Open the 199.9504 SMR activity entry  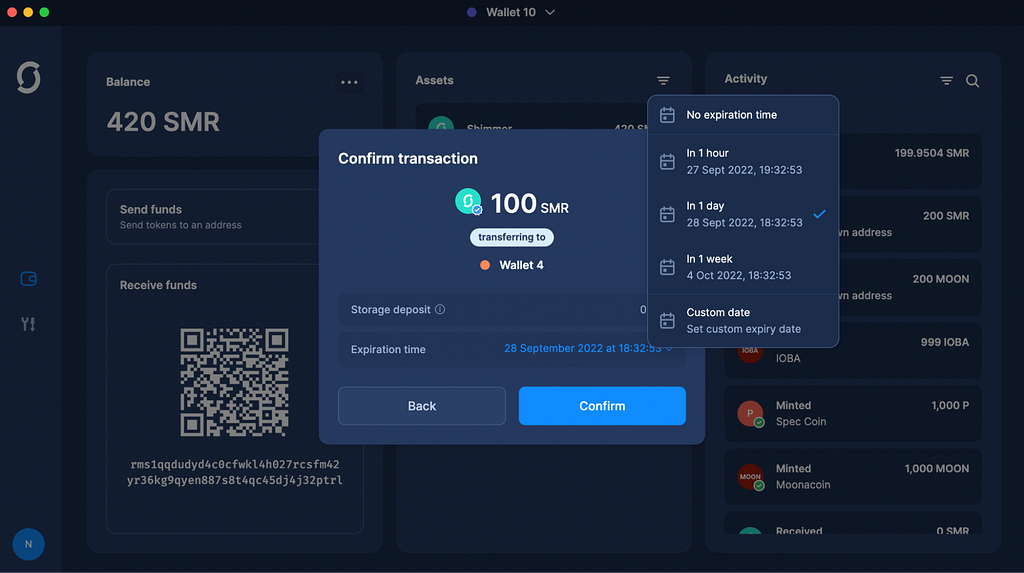[x=910, y=161]
